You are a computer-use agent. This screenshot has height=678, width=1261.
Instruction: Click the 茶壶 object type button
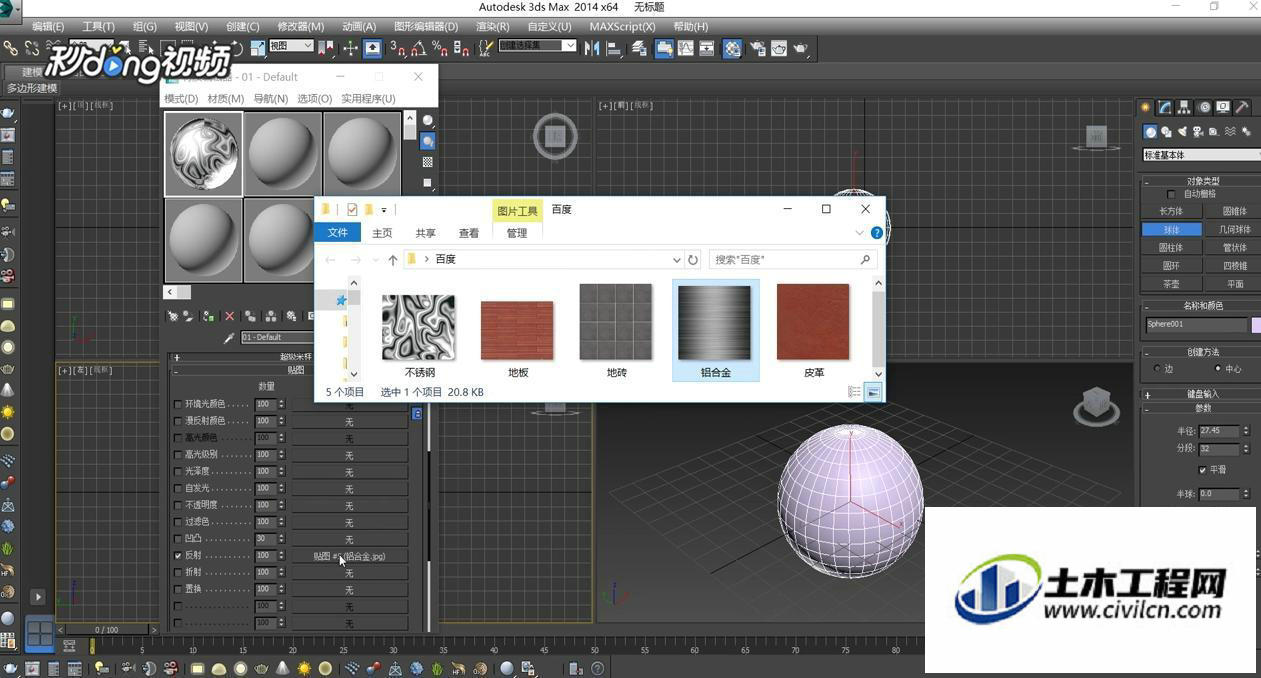click(x=1171, y=283)
